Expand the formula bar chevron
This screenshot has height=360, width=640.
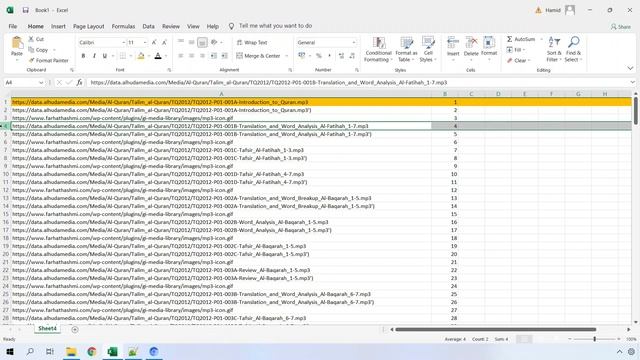point(632,82)
